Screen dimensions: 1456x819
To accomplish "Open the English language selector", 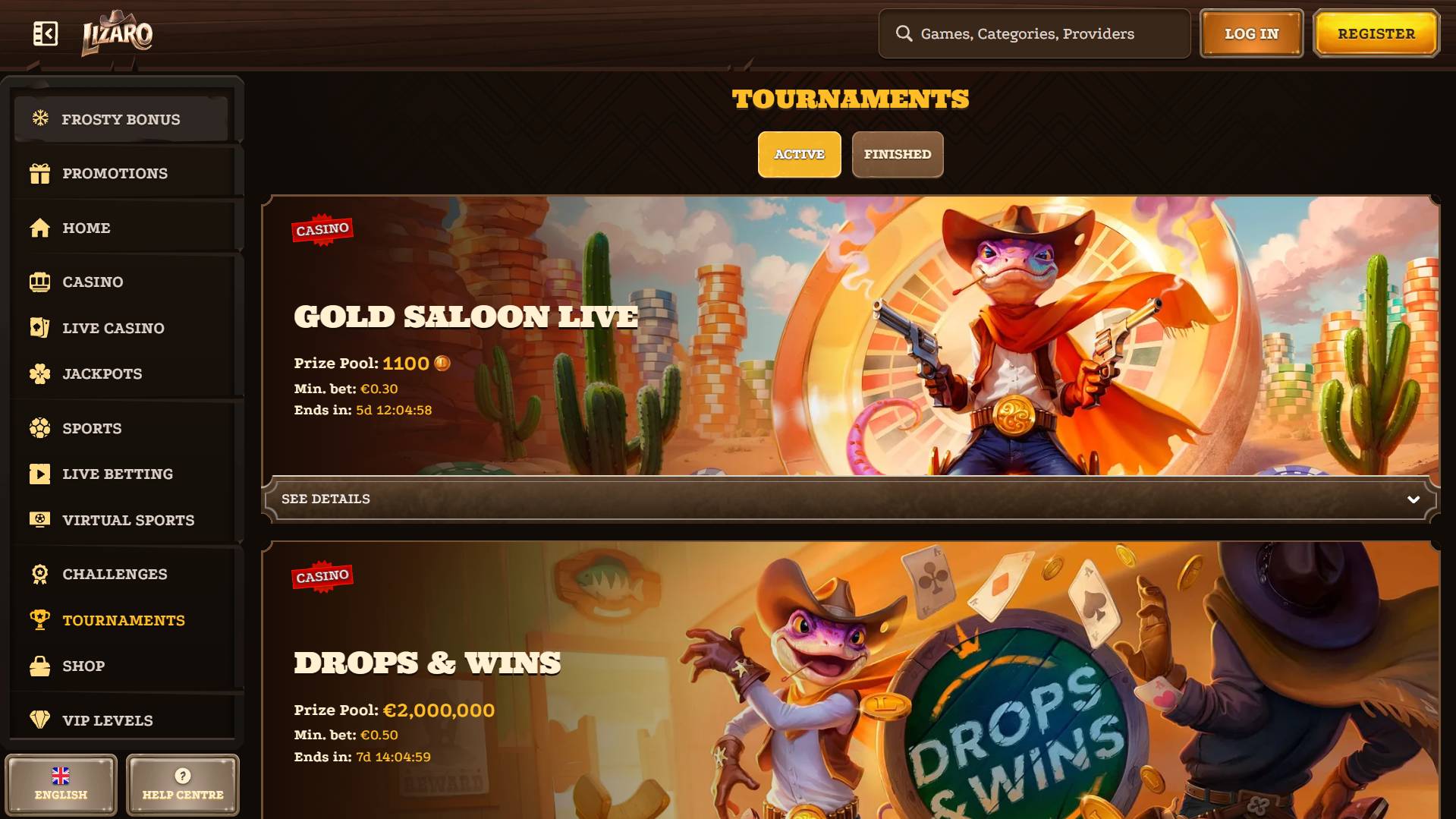I will 61,784.
